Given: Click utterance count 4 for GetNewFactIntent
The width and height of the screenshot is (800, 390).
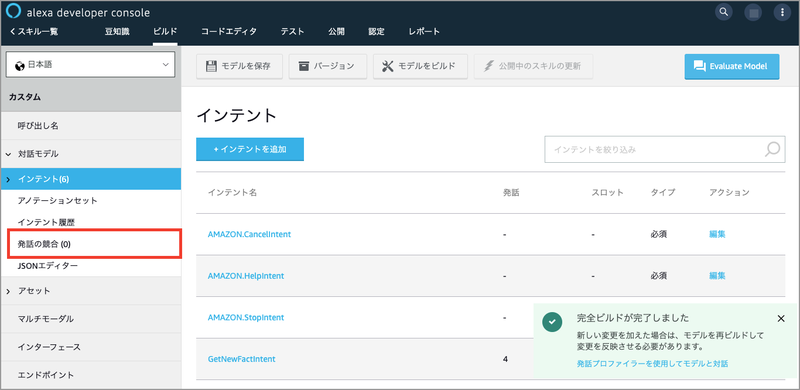Looking at the screenshot, I should [505, 359].
